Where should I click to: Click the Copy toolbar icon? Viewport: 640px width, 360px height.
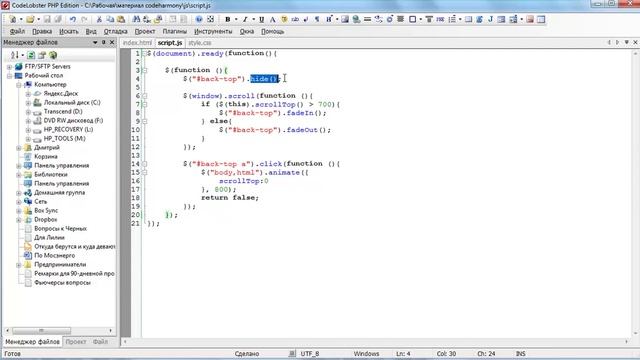[x=110, y=19]
